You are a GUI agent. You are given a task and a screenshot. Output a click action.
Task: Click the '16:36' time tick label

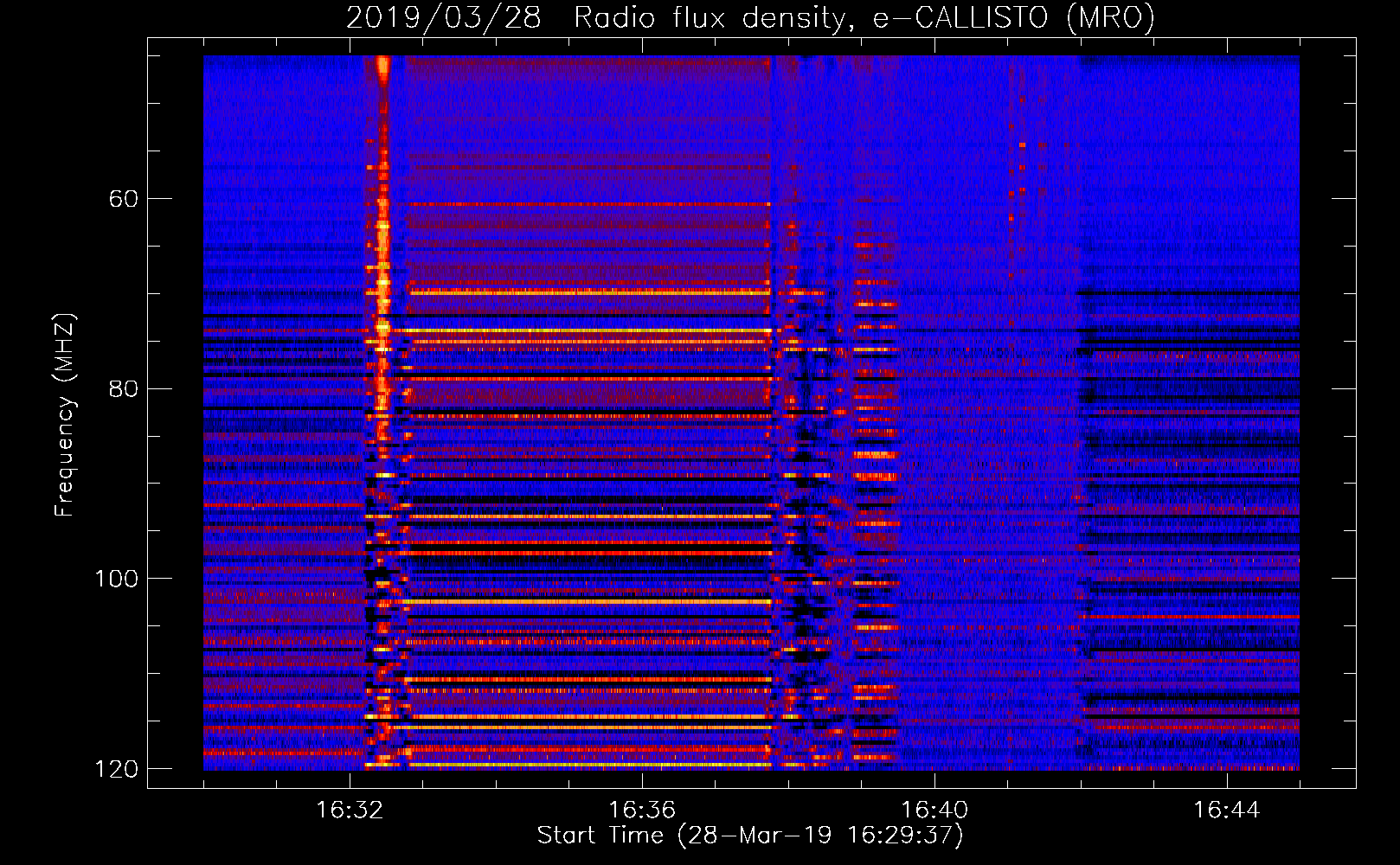[642, 811]
